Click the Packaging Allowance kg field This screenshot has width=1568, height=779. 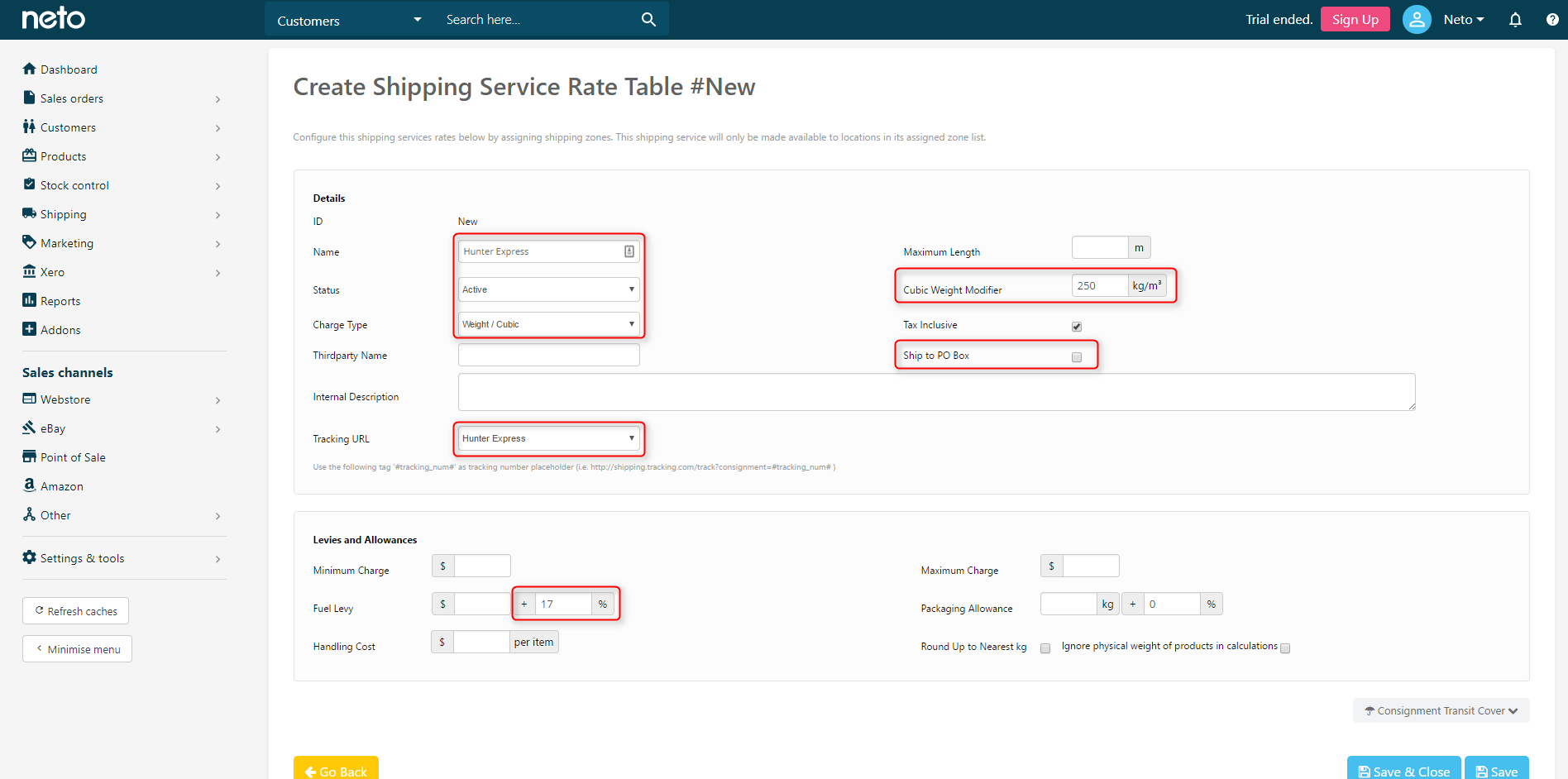tap(1068, 604)
